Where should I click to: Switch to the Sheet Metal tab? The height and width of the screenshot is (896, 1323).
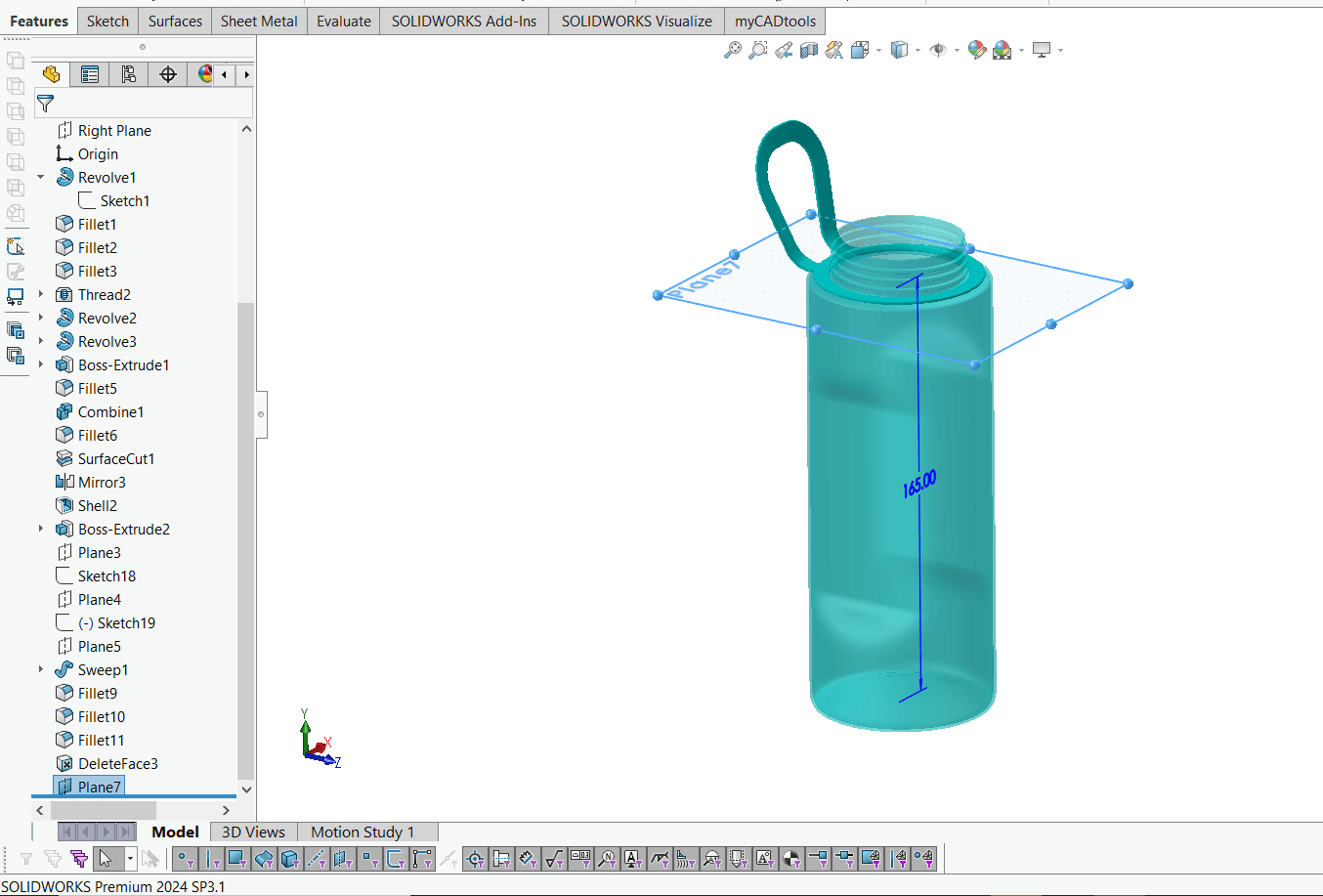(258, 21)
